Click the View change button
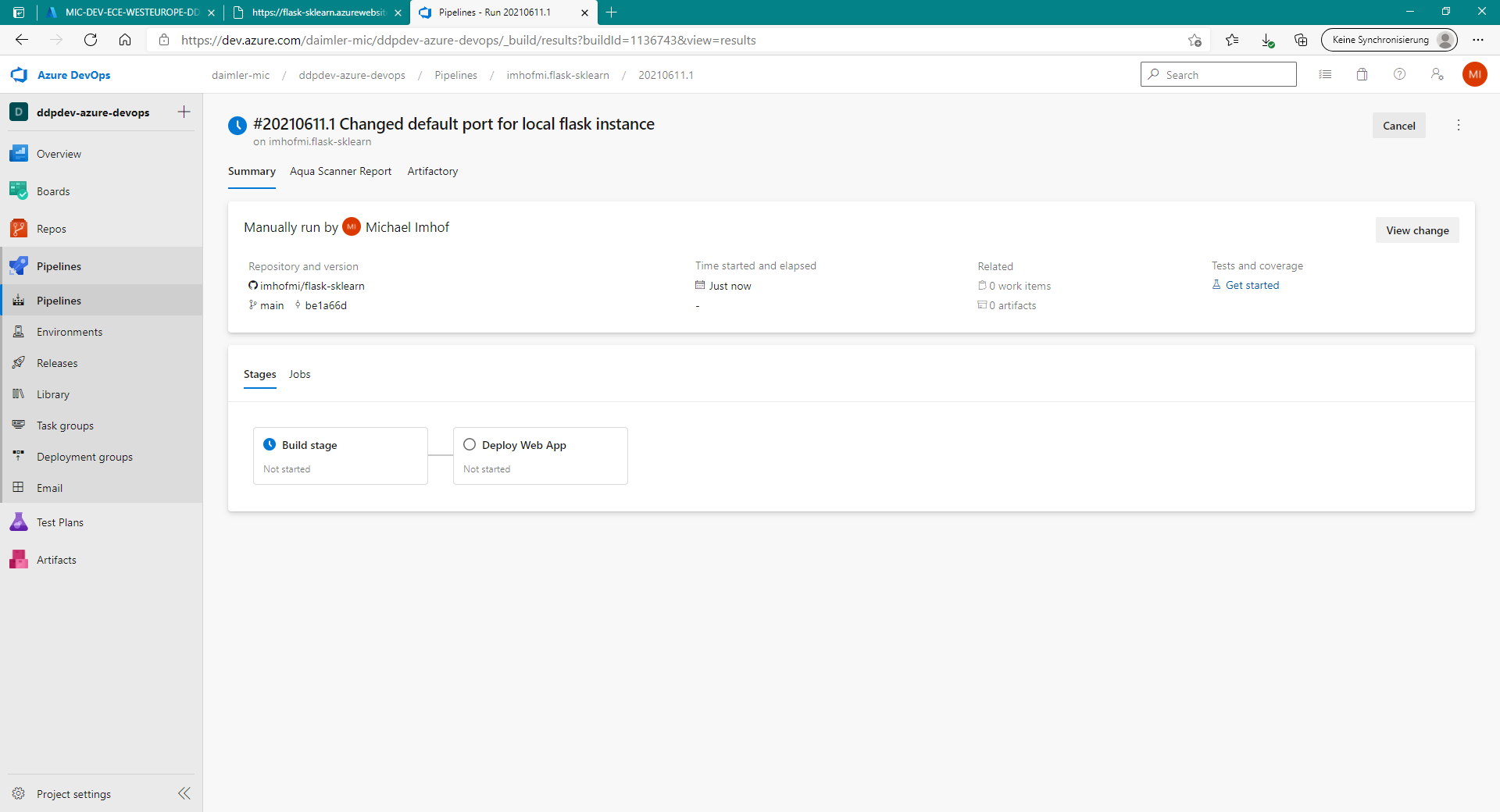This screenshot has height=812, width=1500. [1417, 230]
